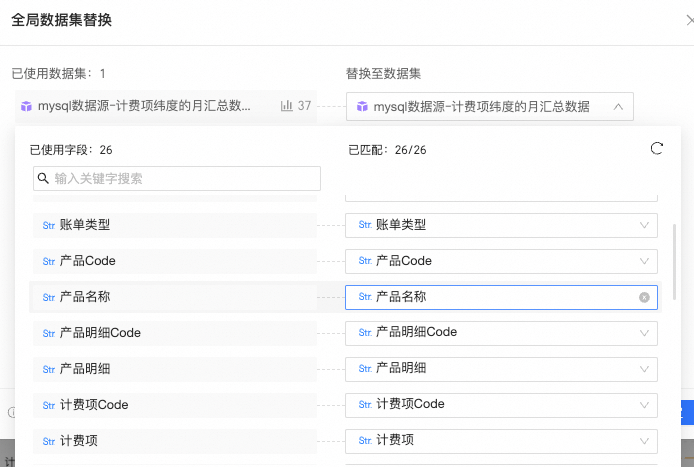Click the 已使用数据集: 1 label
694x467 pixels.
(58, 73)
